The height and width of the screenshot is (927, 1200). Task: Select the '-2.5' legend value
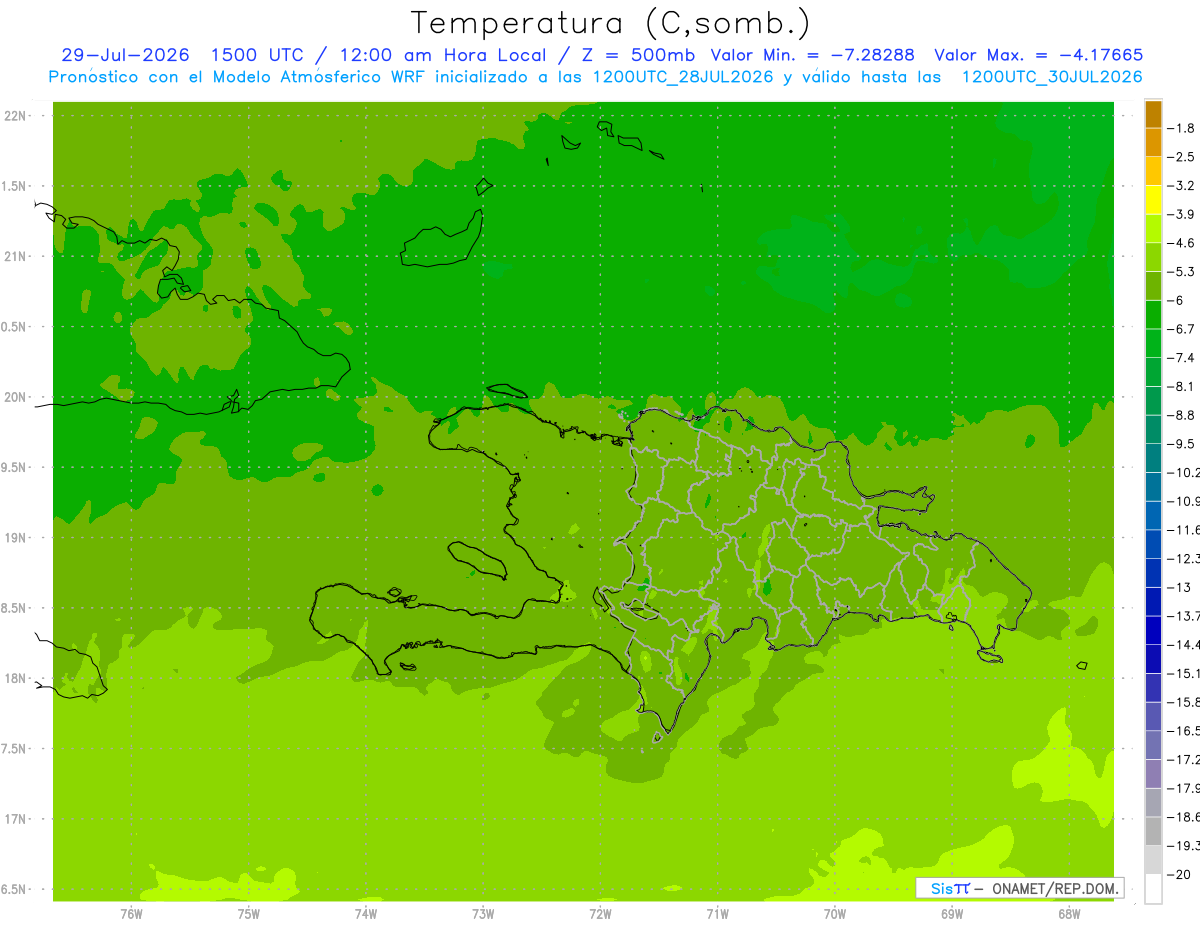coord(1182,157)
